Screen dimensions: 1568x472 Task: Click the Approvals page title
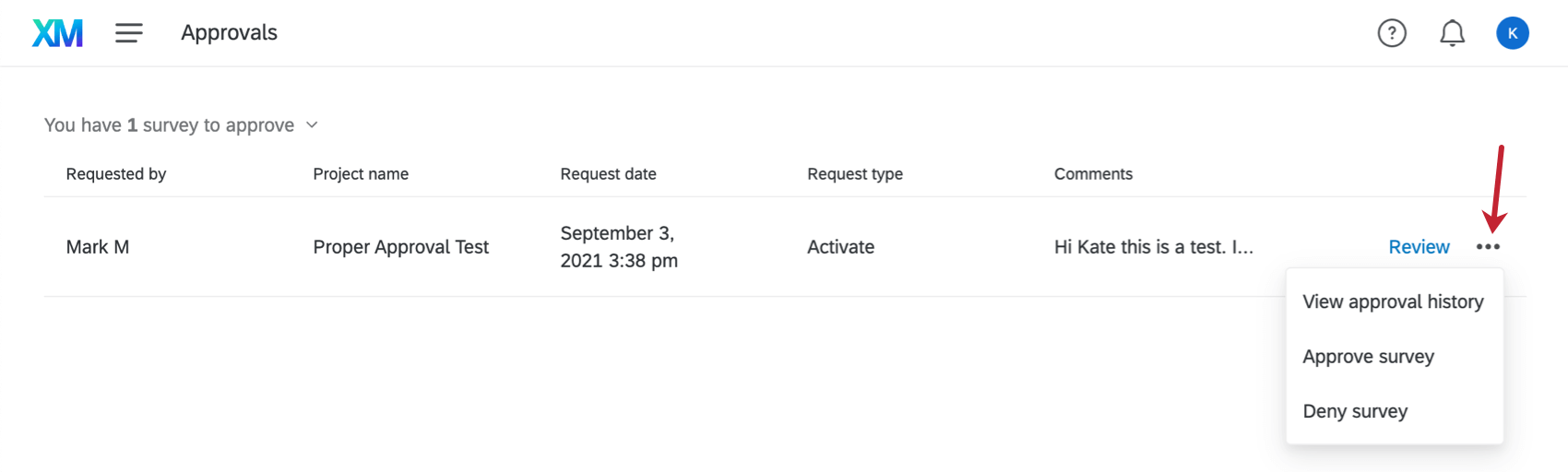pyautogui.click(x=229, y=33)
